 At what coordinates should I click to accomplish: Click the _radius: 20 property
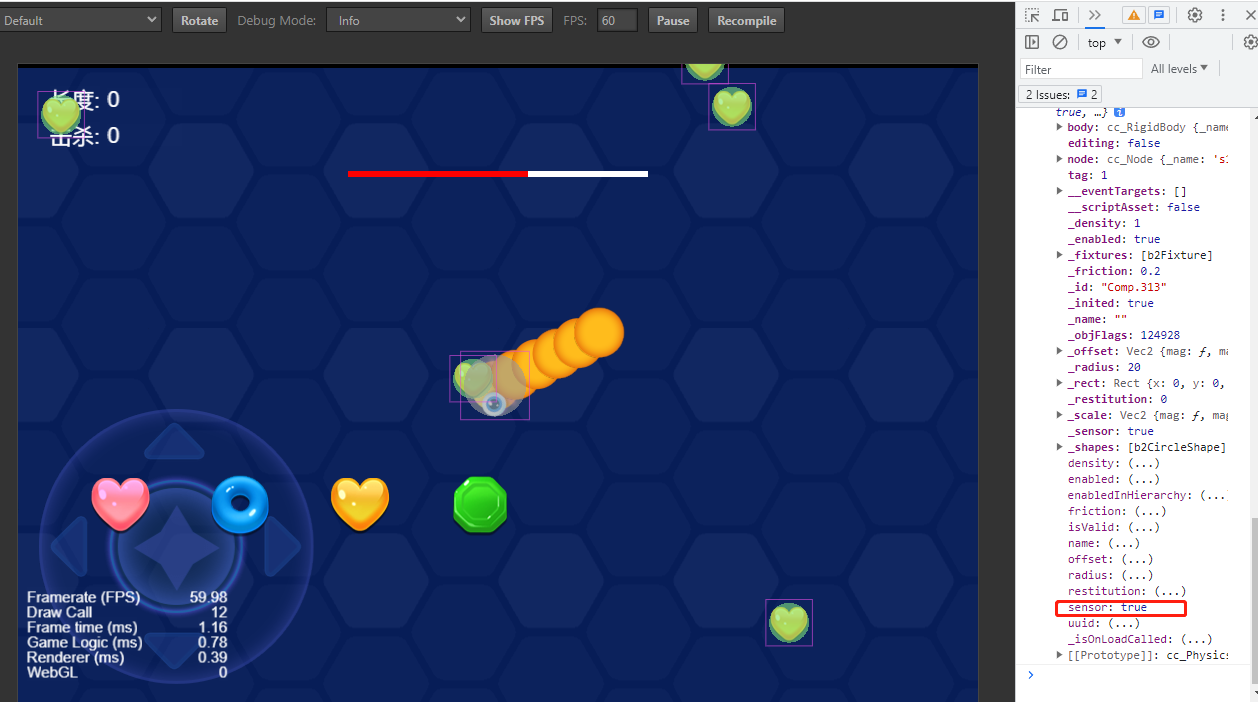[1104, 367]
